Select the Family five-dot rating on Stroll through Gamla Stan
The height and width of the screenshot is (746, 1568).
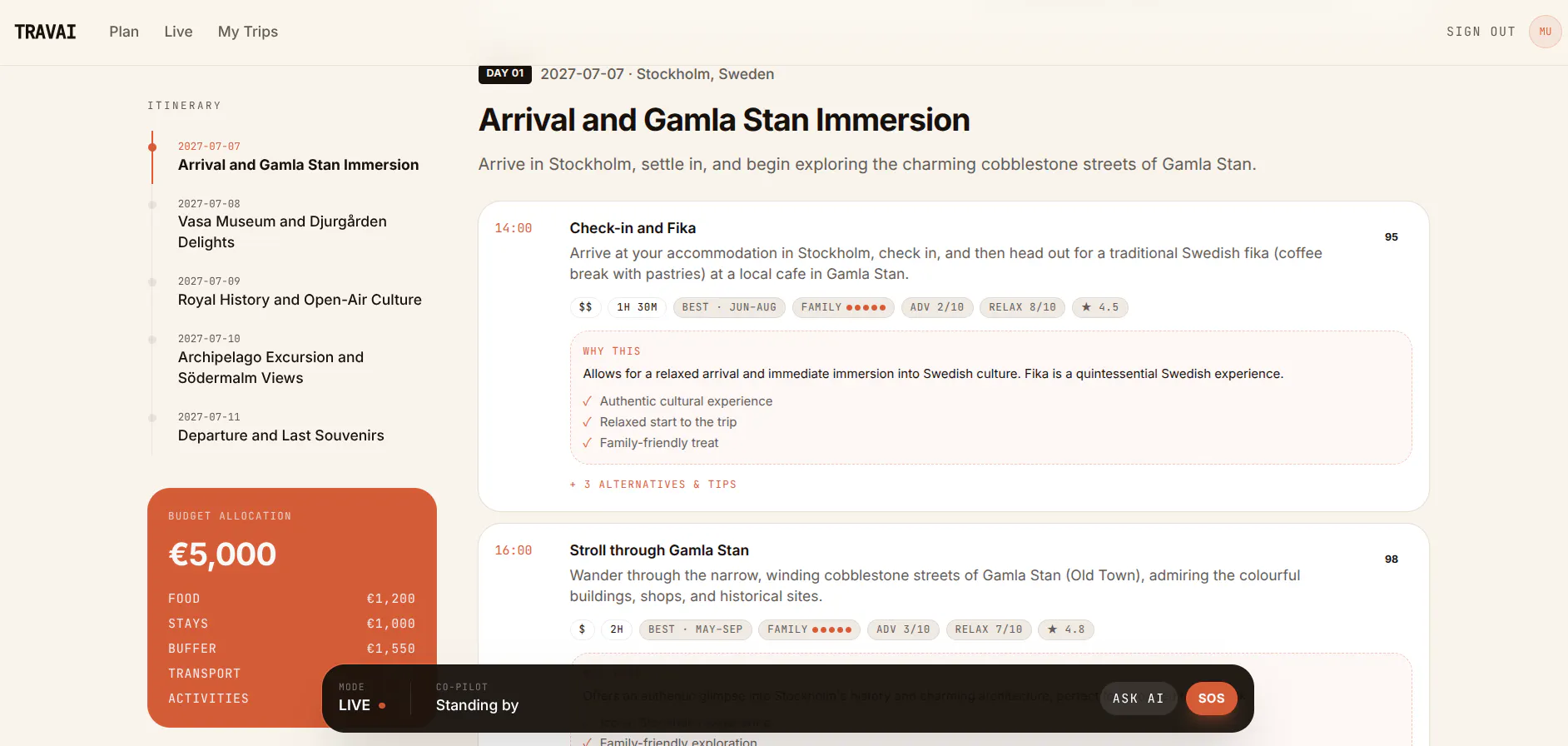pos(809,629)
